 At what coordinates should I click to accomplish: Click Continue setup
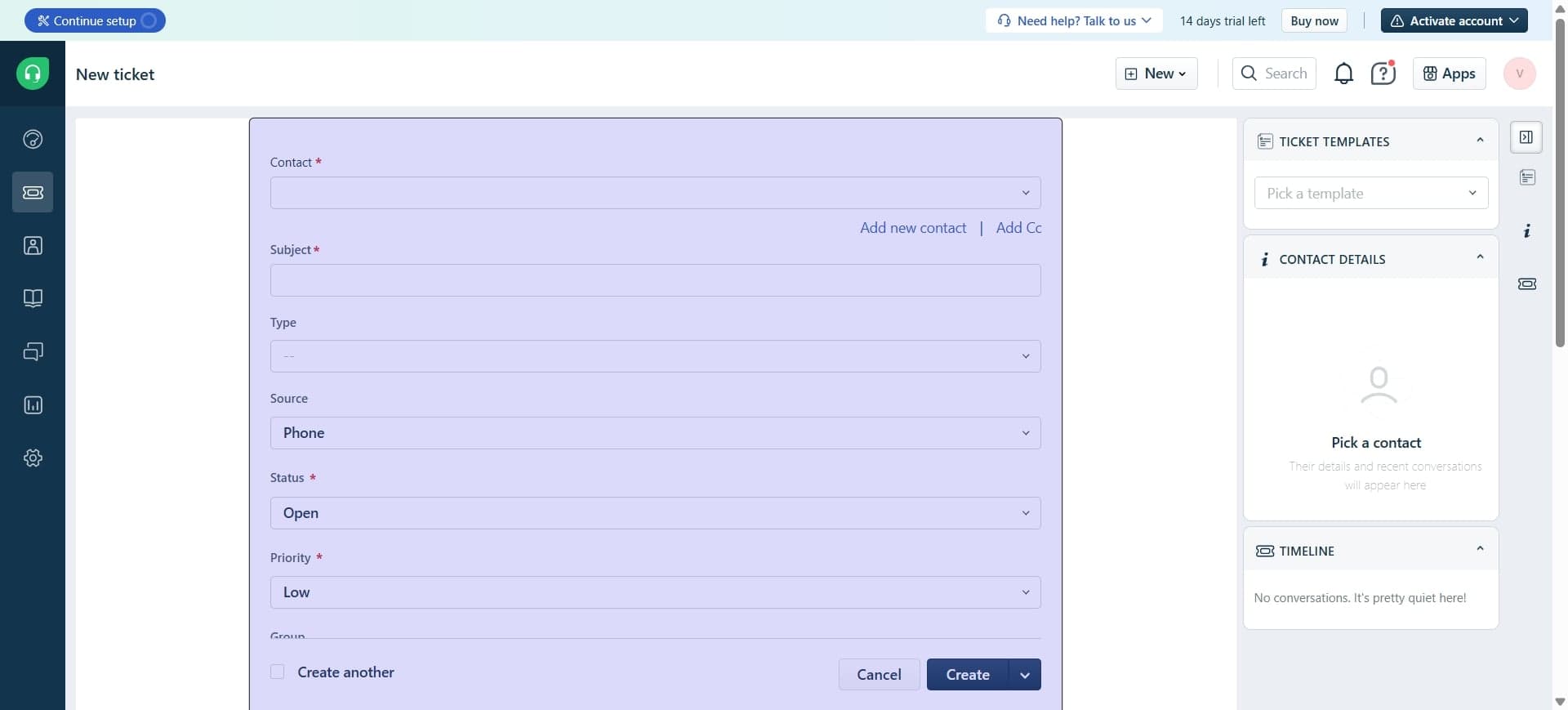pyautogui.click(x=95, y=20)
